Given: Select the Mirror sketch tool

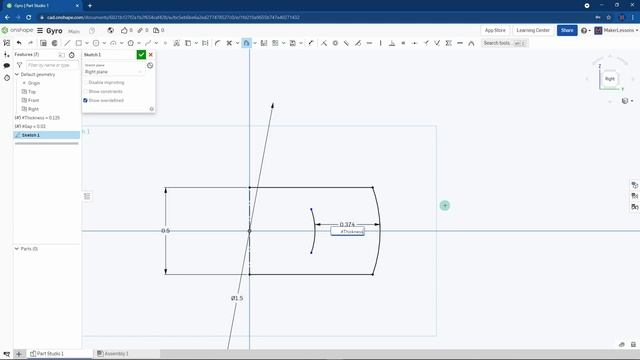Looking at the screenshot, I should click(x=264, y=43).
